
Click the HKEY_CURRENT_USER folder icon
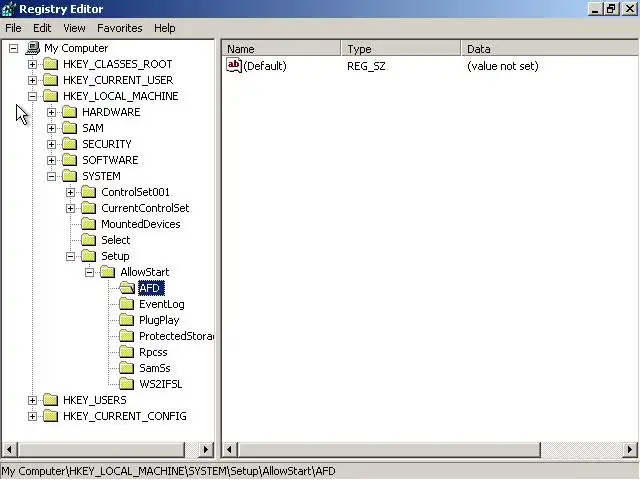pos(50,80)
